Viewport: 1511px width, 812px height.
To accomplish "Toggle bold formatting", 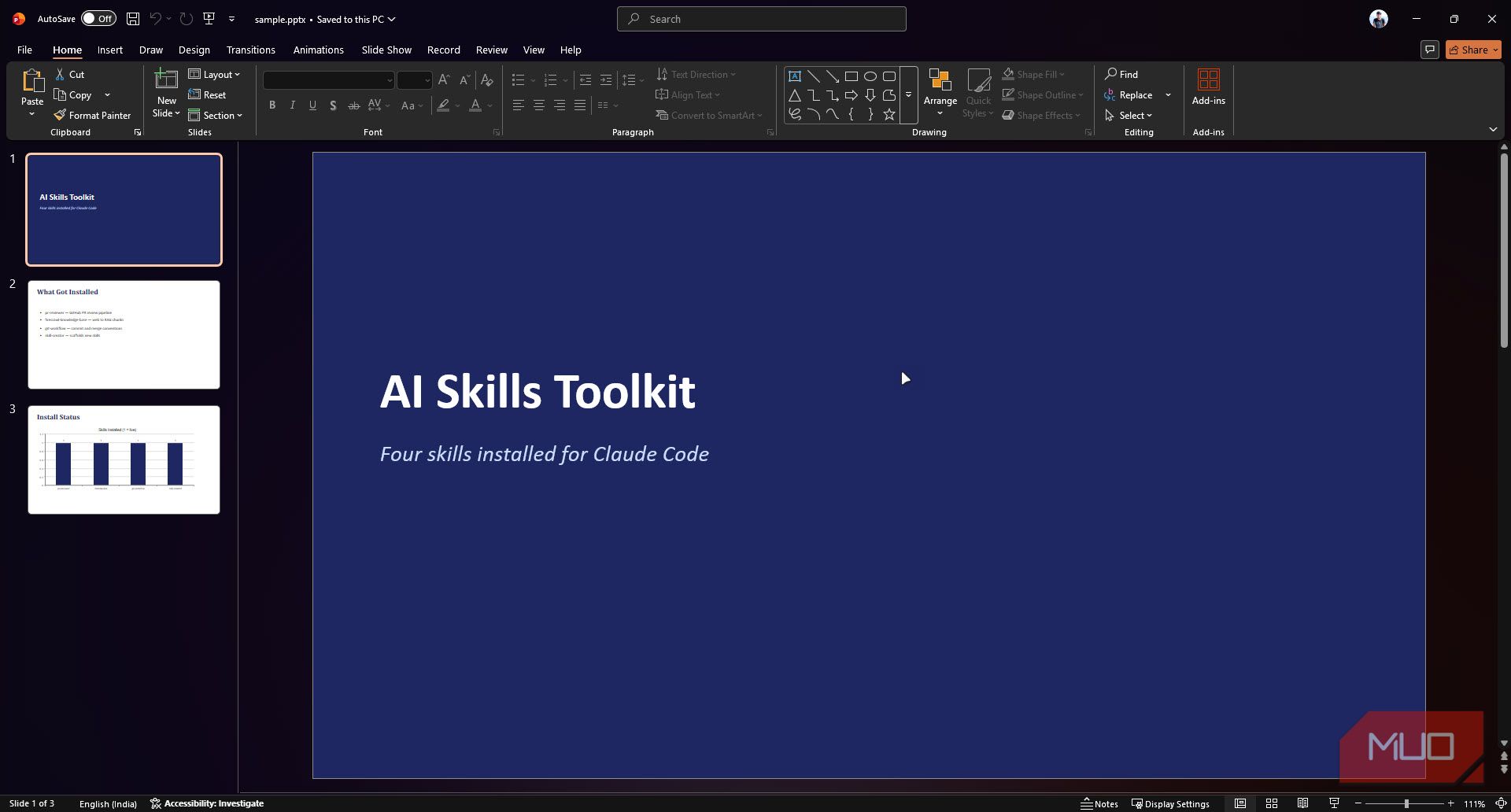I will (x=272, y=105).
